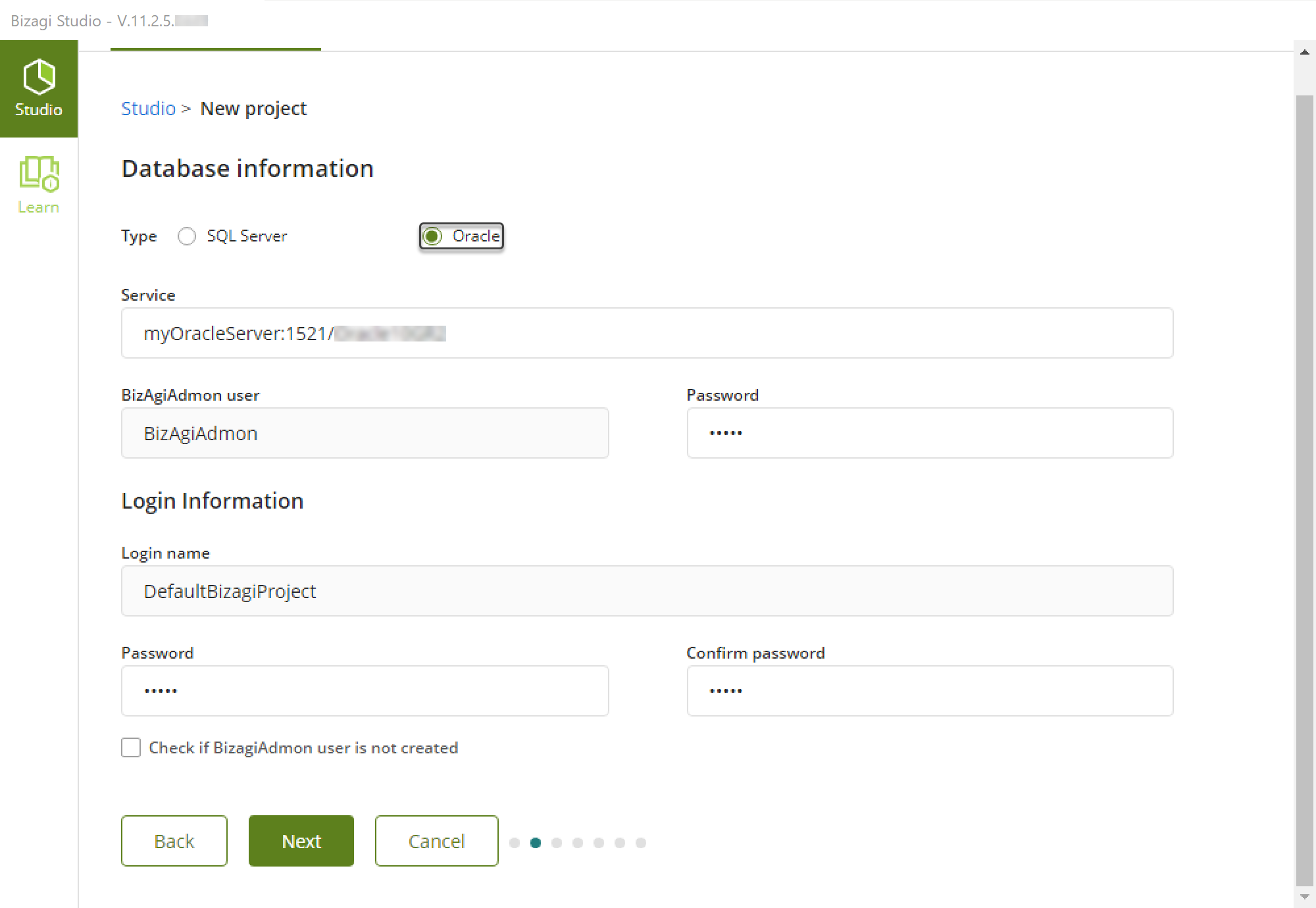Cancel the new project wizard
Image resolution: width=1316 pixels, height=908 pixels.
tap(436, 841)
